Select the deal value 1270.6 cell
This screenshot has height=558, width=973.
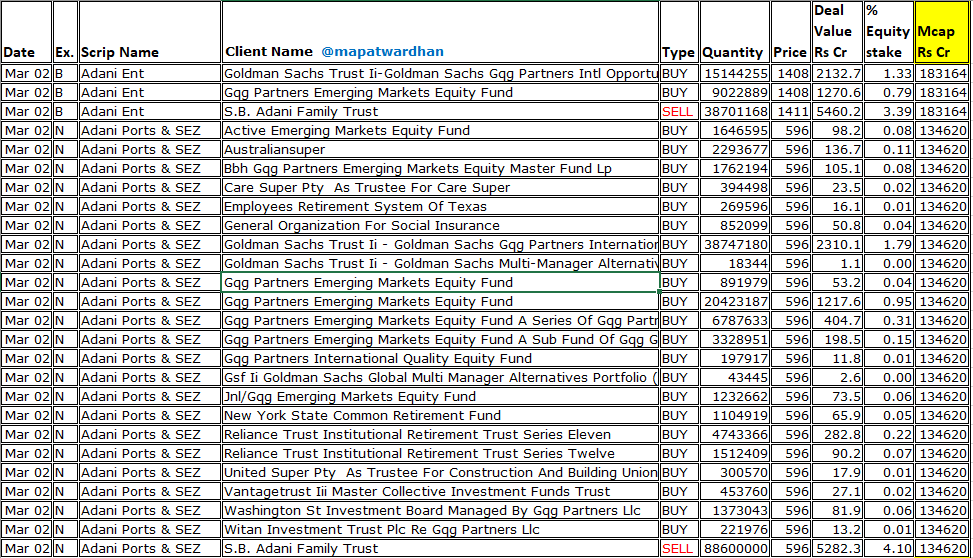coord(836,92)
